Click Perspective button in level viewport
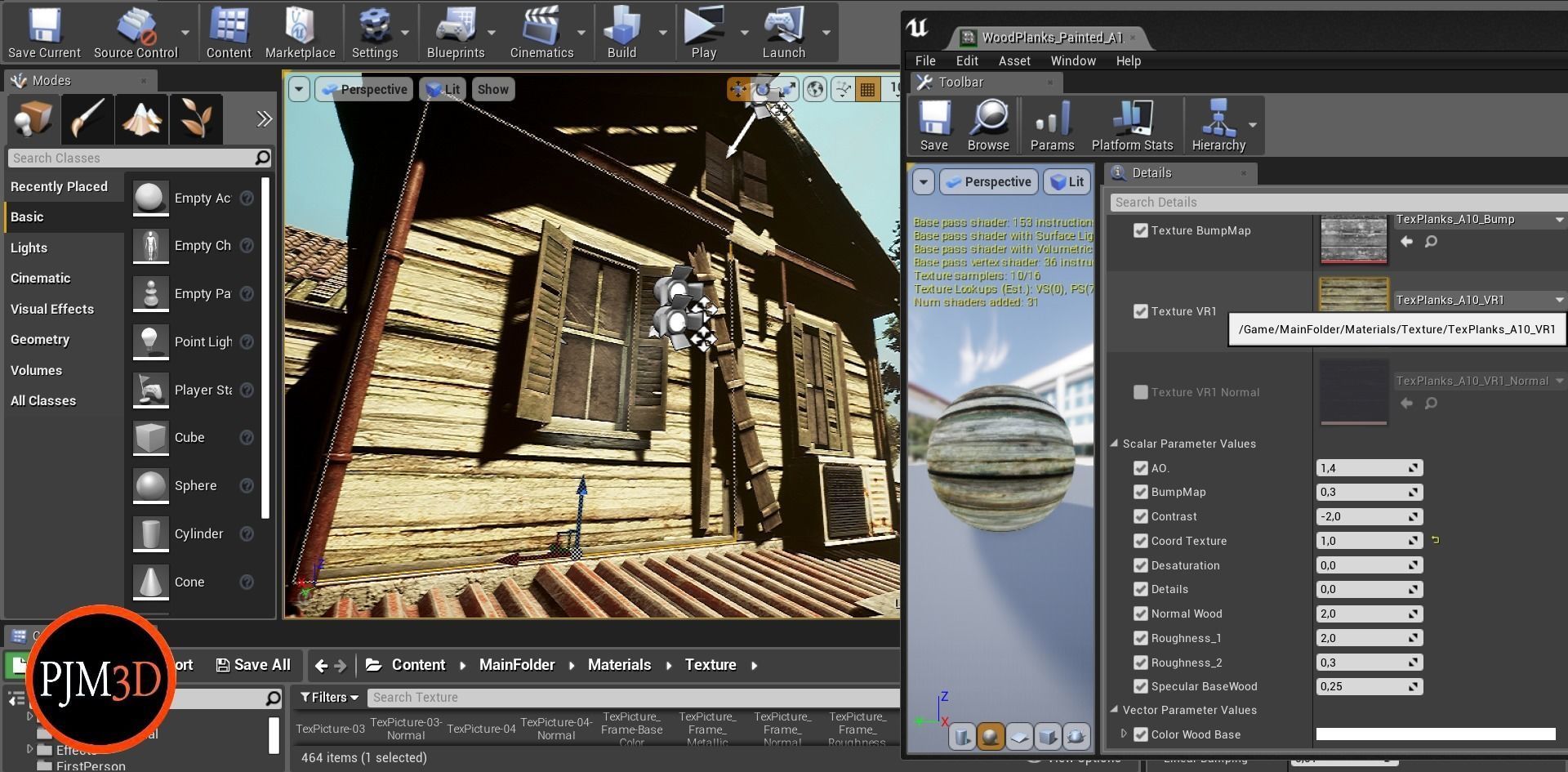 (364, 90)
